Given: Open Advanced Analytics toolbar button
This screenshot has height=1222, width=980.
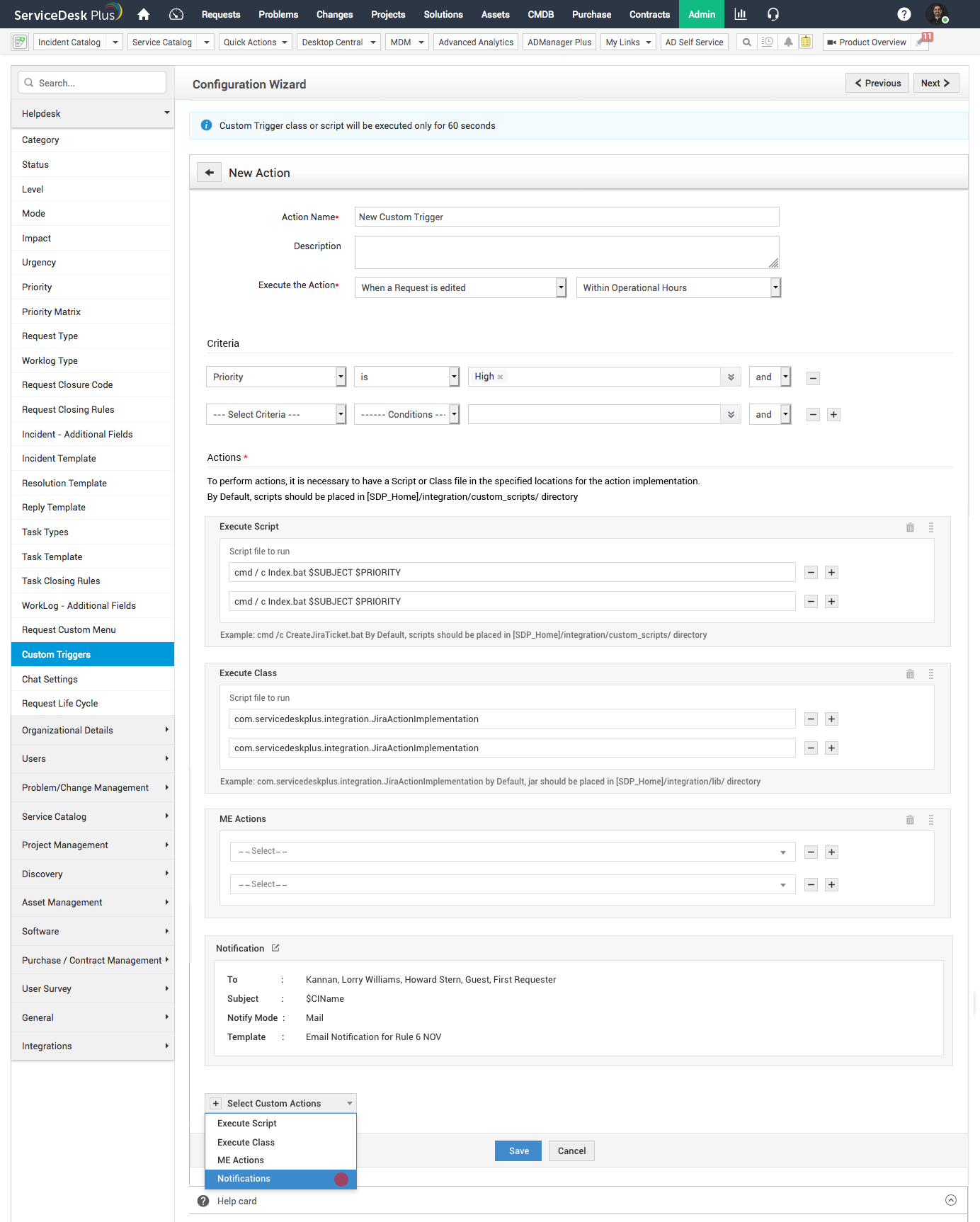Looking at the screenshot, I should click(476, 42).
